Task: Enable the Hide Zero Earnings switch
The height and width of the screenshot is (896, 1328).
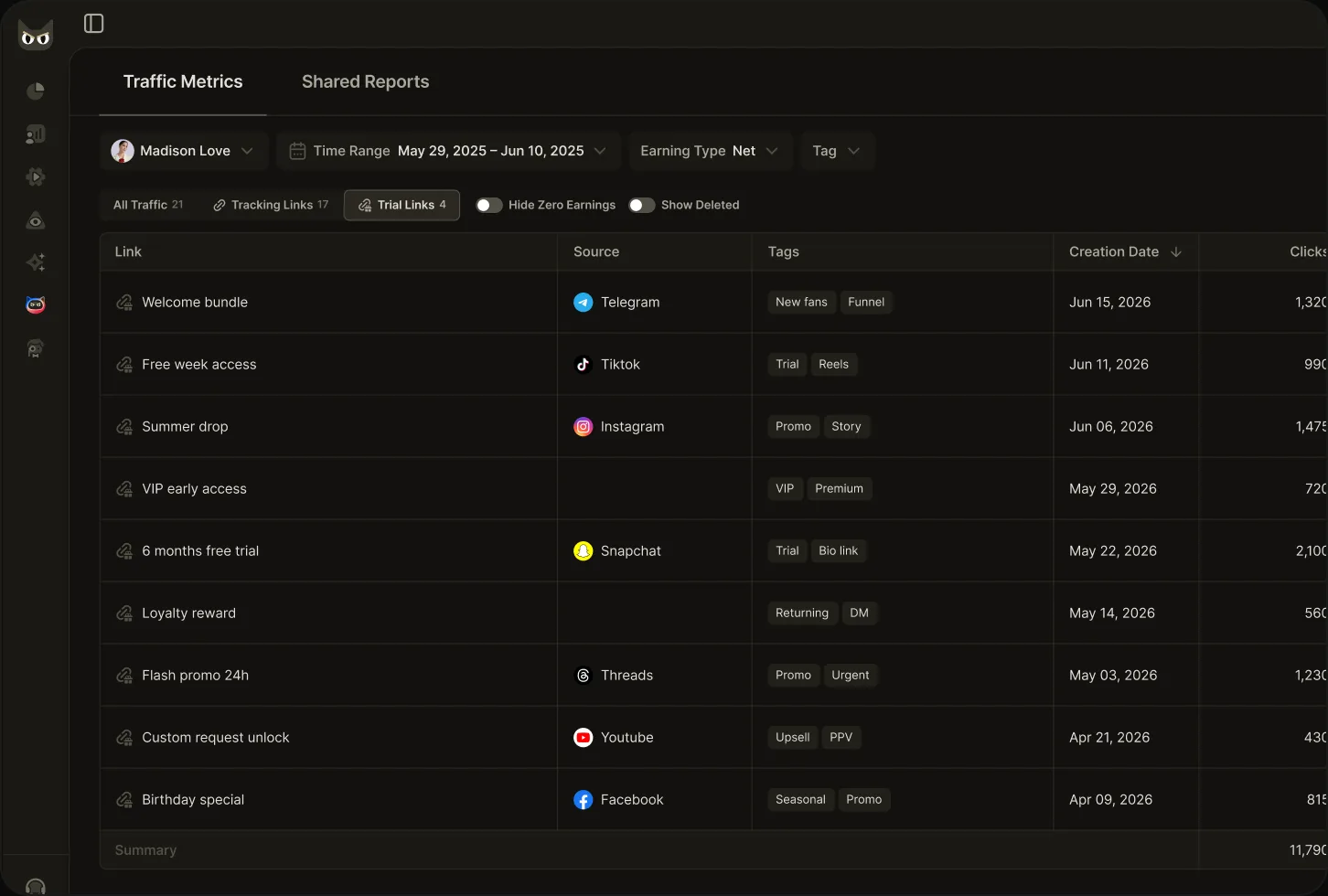Action: [x=489, y=205]
